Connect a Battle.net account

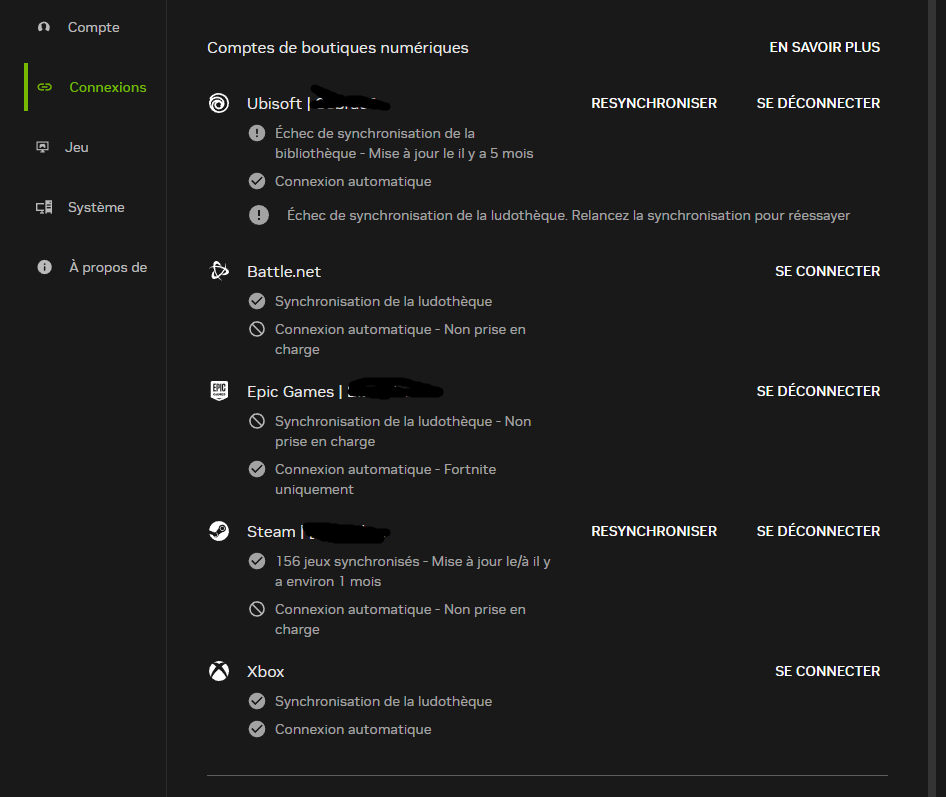(827, 271)
